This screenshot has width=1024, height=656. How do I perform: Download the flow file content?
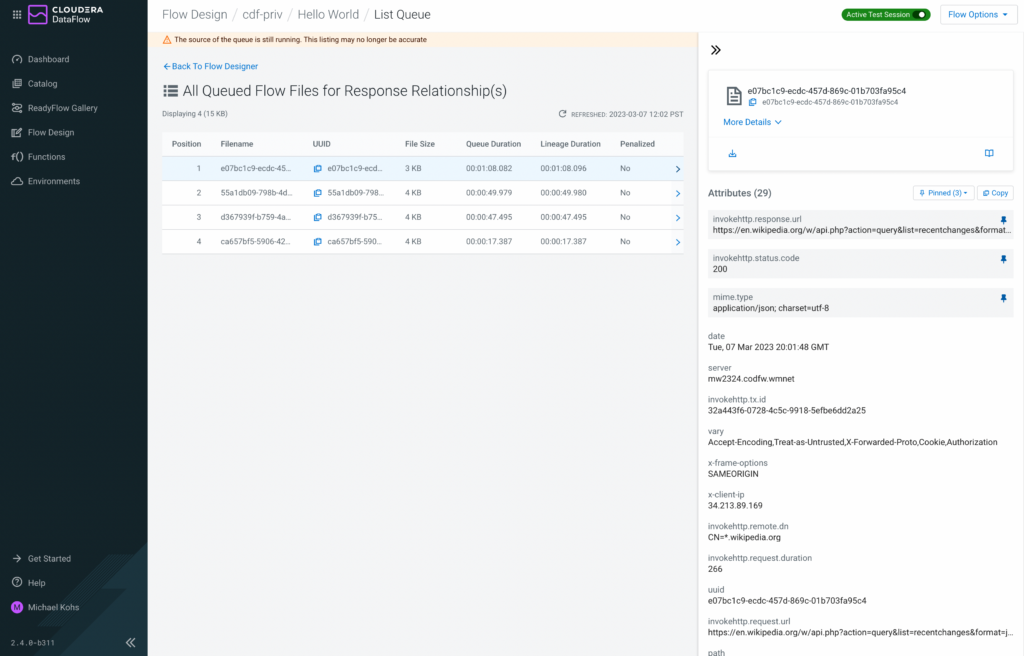(x=733, y=153)
